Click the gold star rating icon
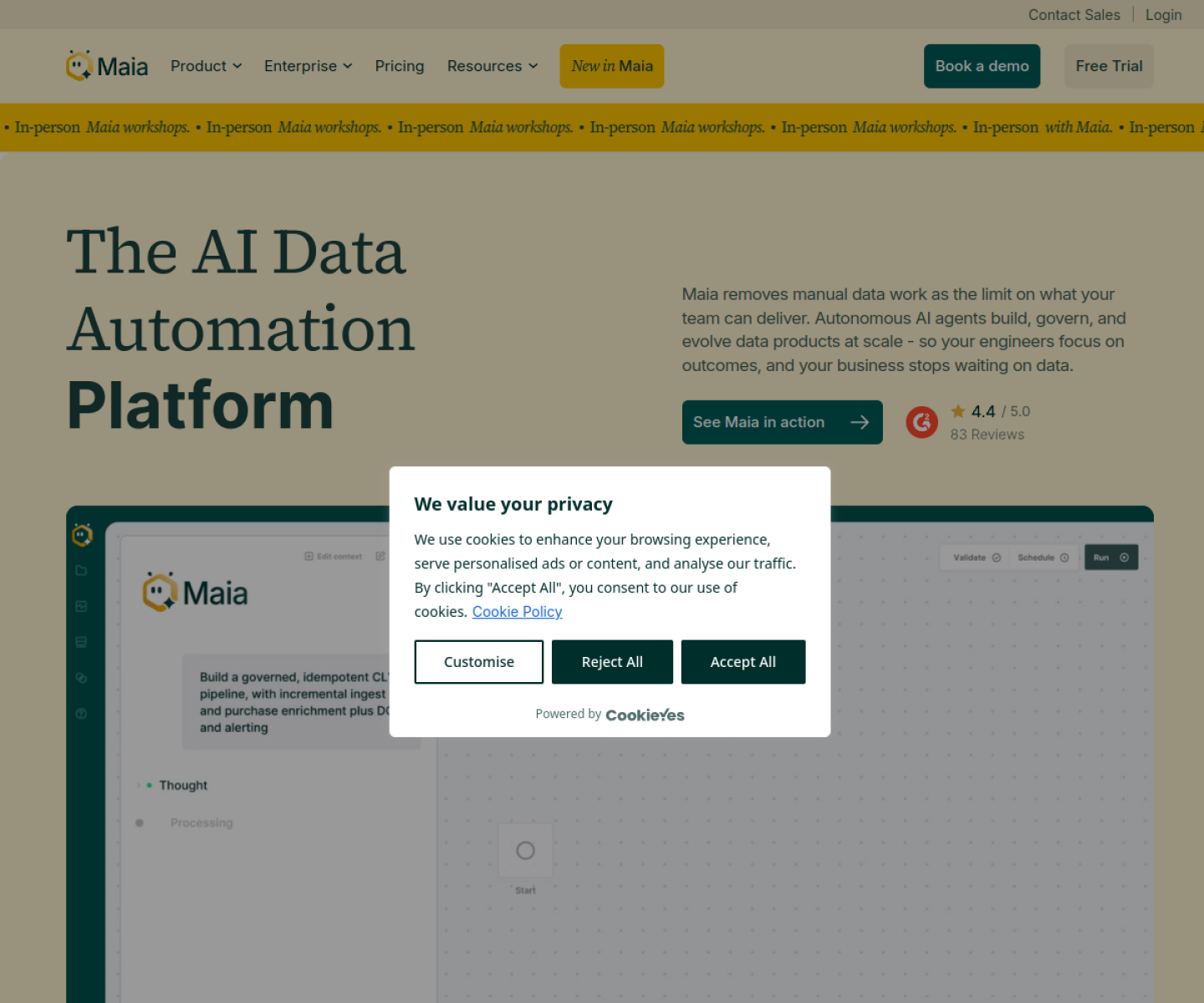The height and width of the screenshot is (1003, 1204). (x=958, y=411)
